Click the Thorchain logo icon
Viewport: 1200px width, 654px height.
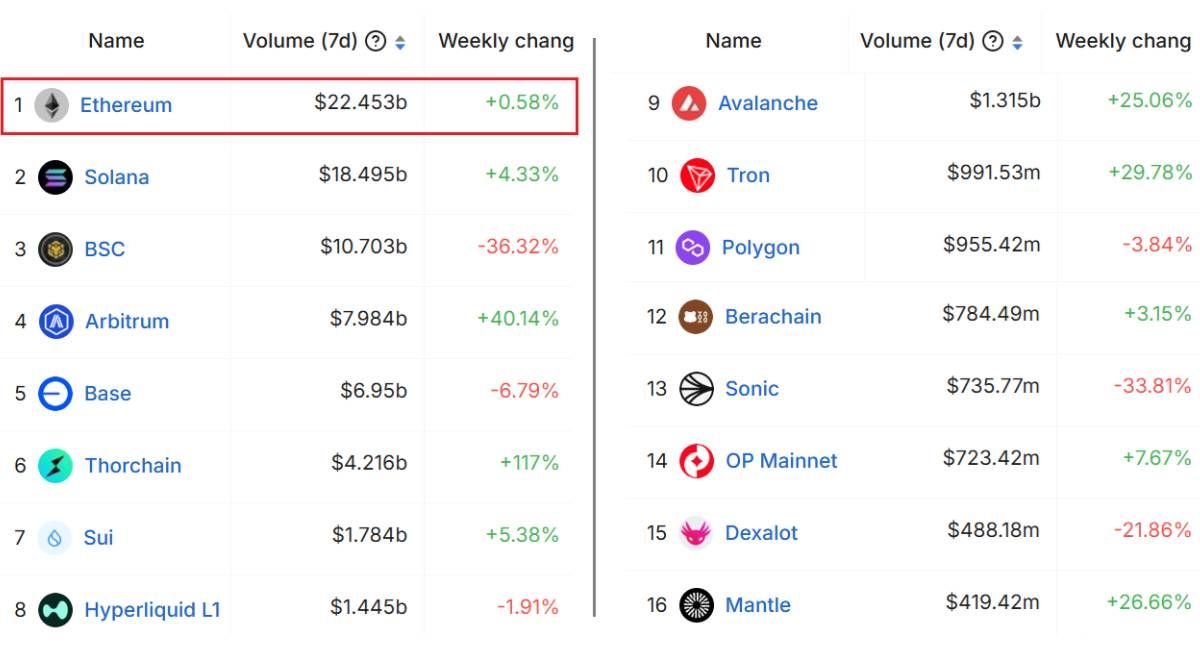tap(55, 465)
